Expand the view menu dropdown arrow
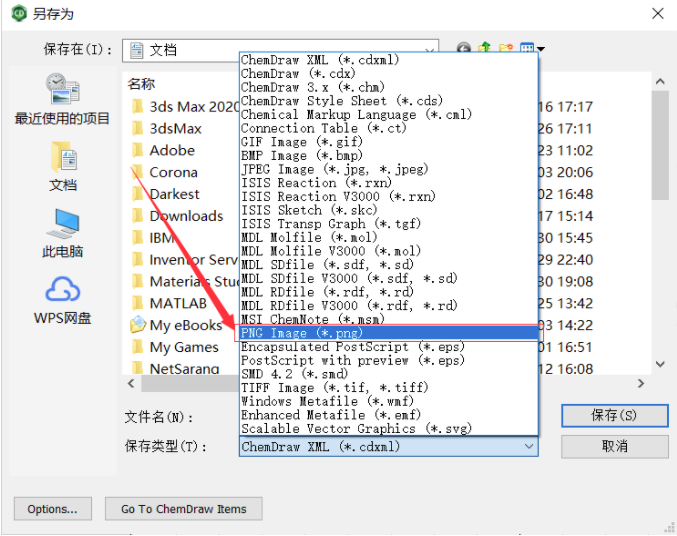The image size is (677, 536). coord(540,49)
